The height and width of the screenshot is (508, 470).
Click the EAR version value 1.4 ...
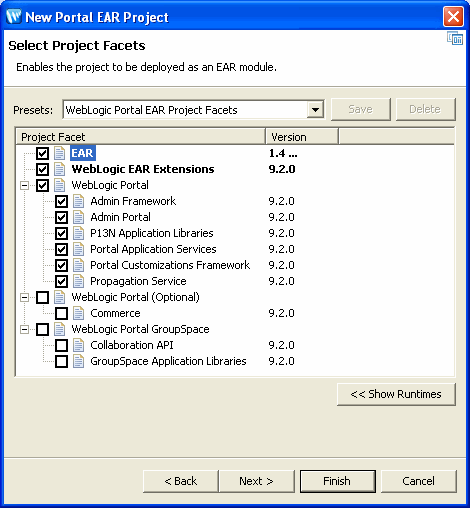[x=283, y=153]
